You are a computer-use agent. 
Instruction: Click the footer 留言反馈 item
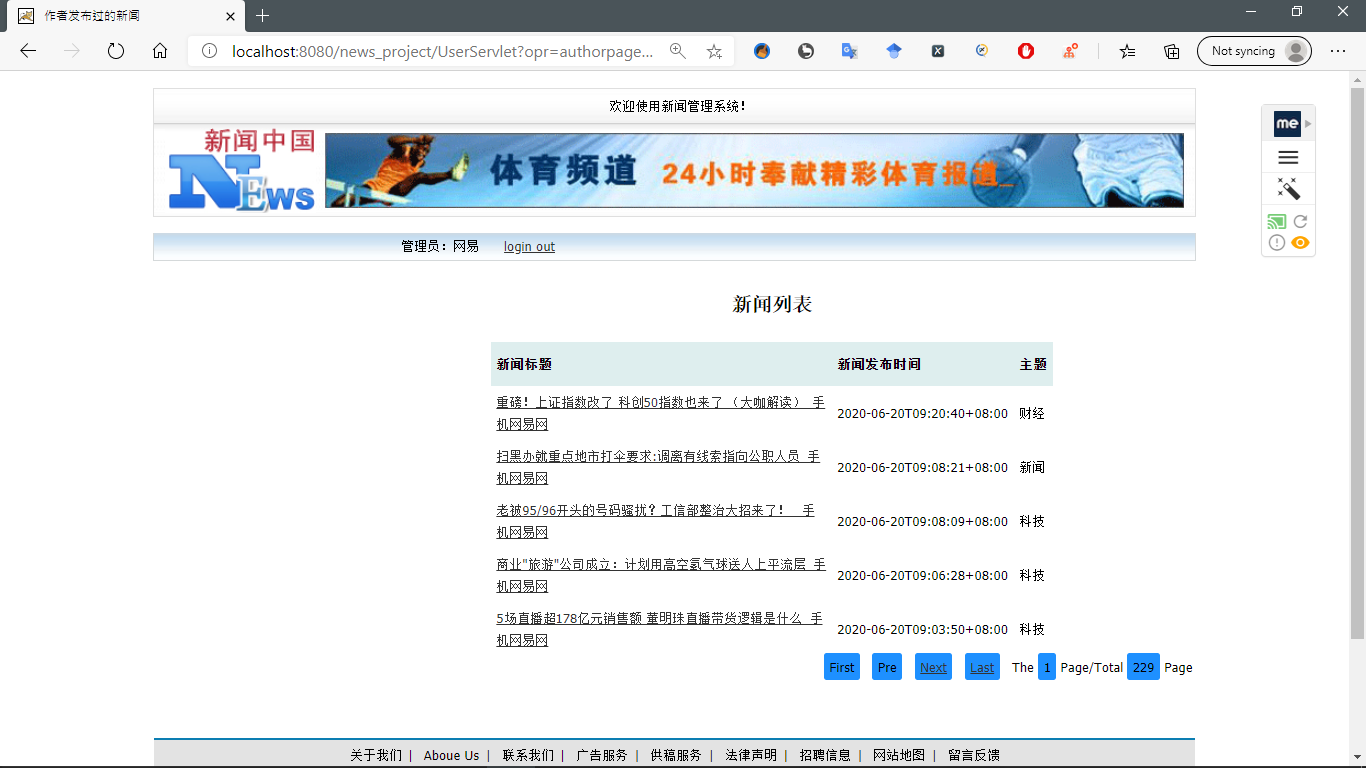(974, 755)
